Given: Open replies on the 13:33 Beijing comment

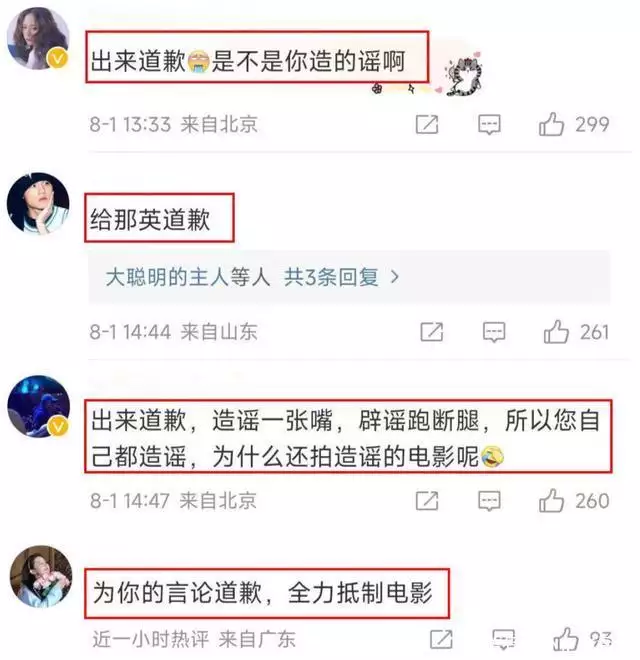Looking at the screenshot, I should 489,125.
